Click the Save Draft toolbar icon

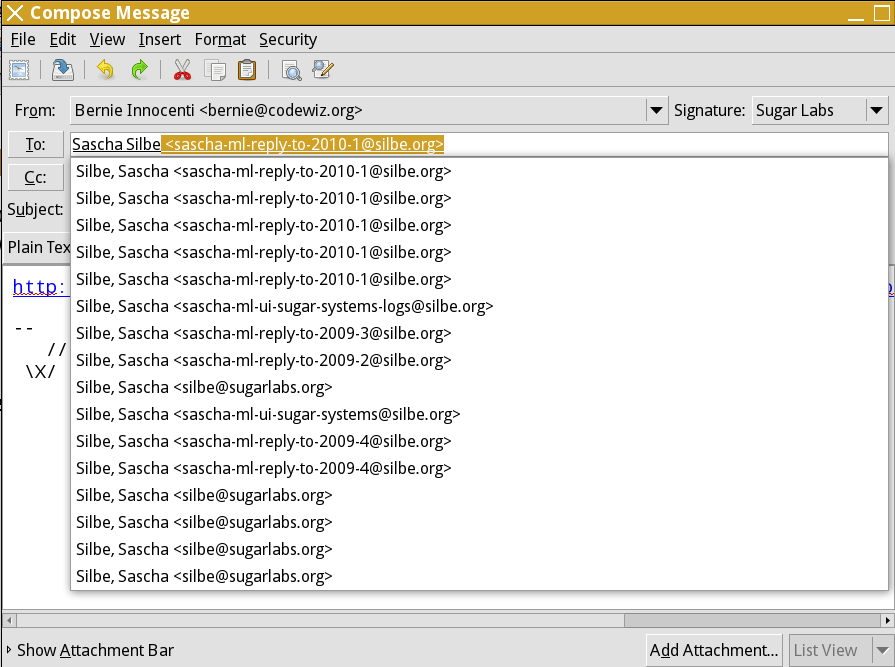tap(63, 70)
